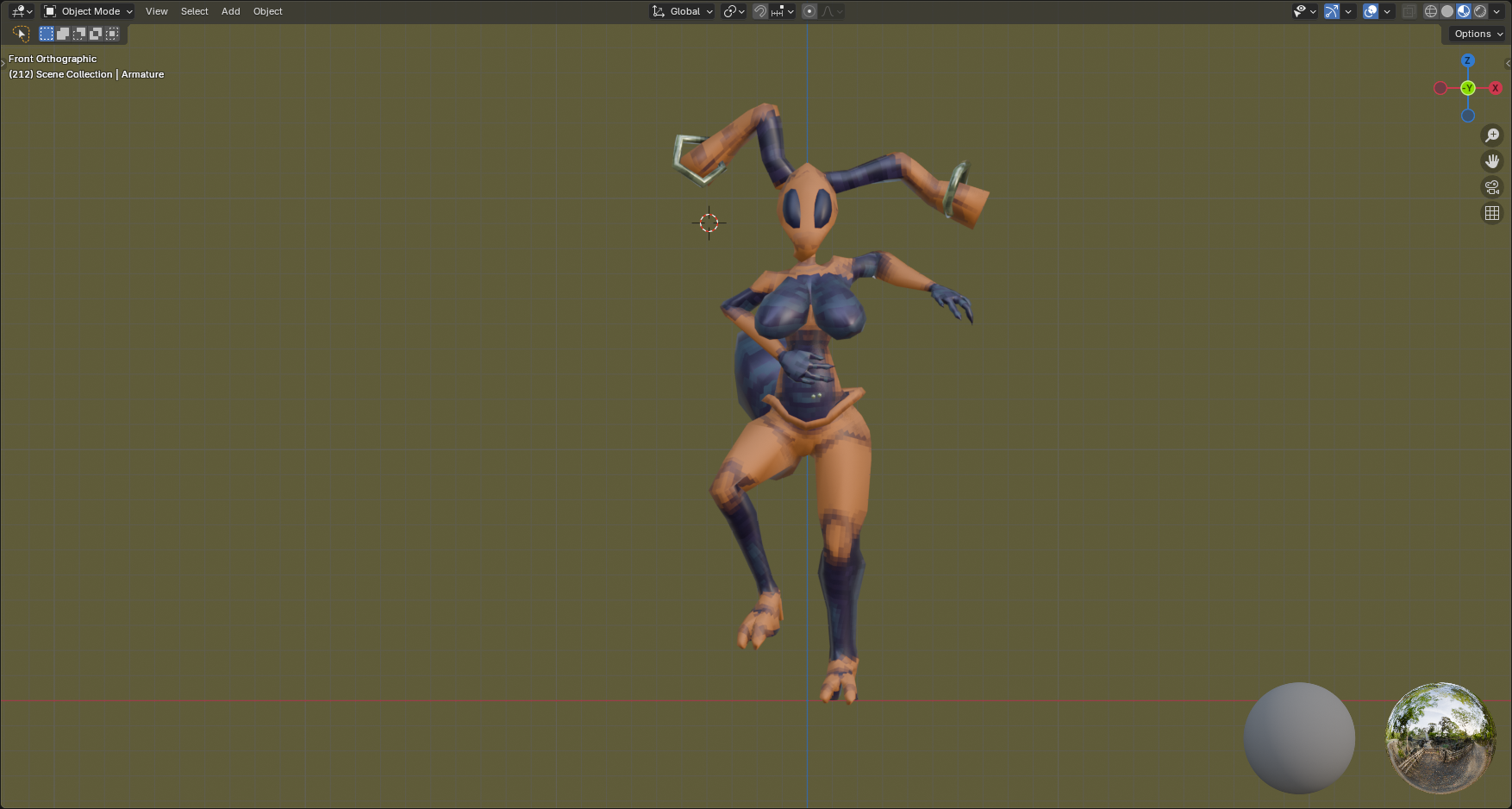Switch to Solid viewport shading

click(1447, 11)
